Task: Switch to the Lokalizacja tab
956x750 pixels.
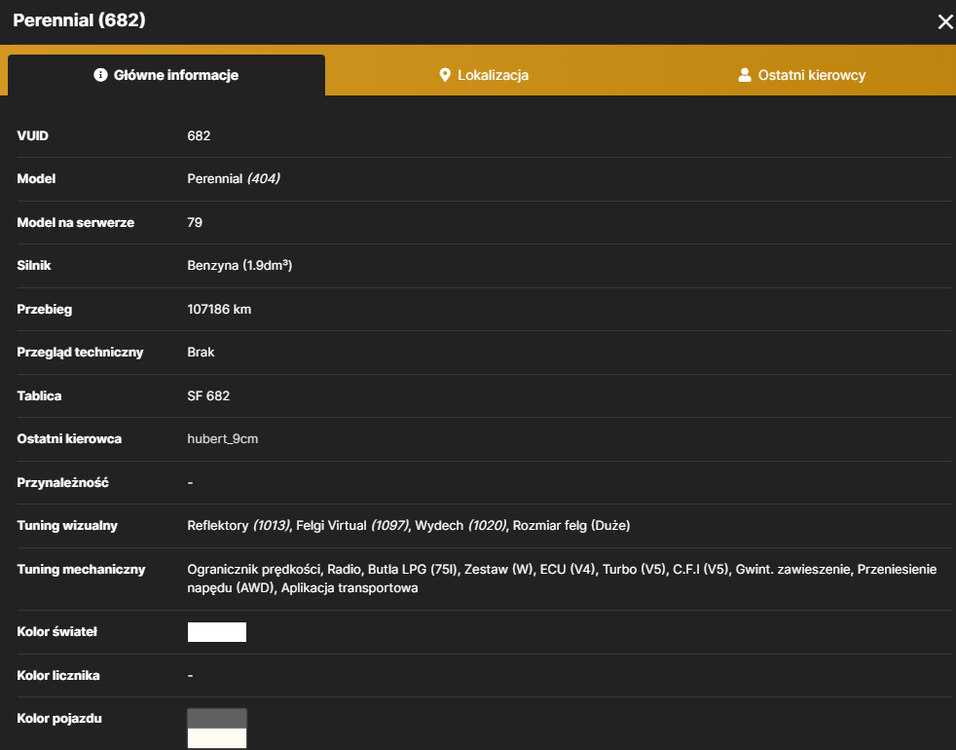Action: tap(484, 75)
